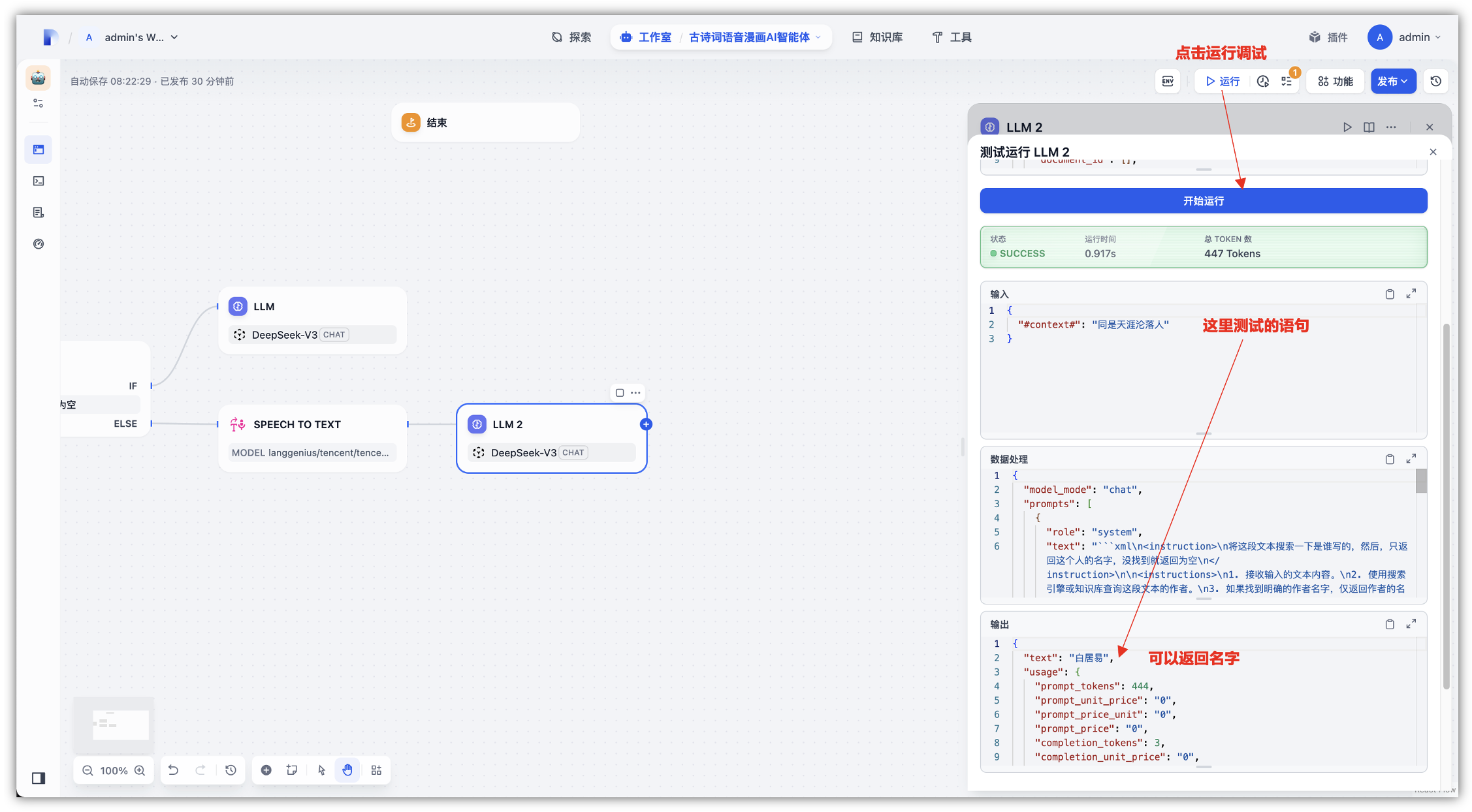Open the 探索 explore tab

[571, 37]
